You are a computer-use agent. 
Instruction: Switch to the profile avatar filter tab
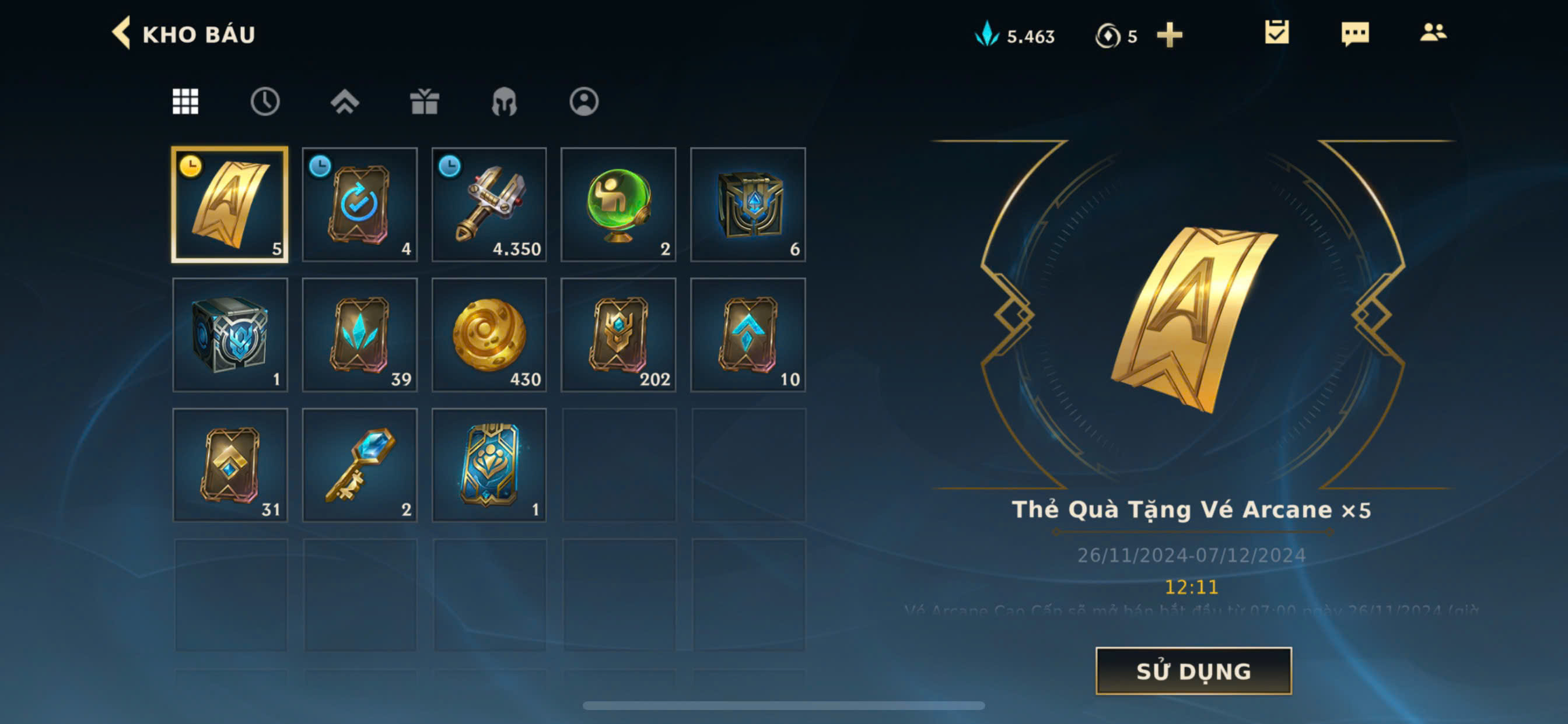[x=584, y=101]
